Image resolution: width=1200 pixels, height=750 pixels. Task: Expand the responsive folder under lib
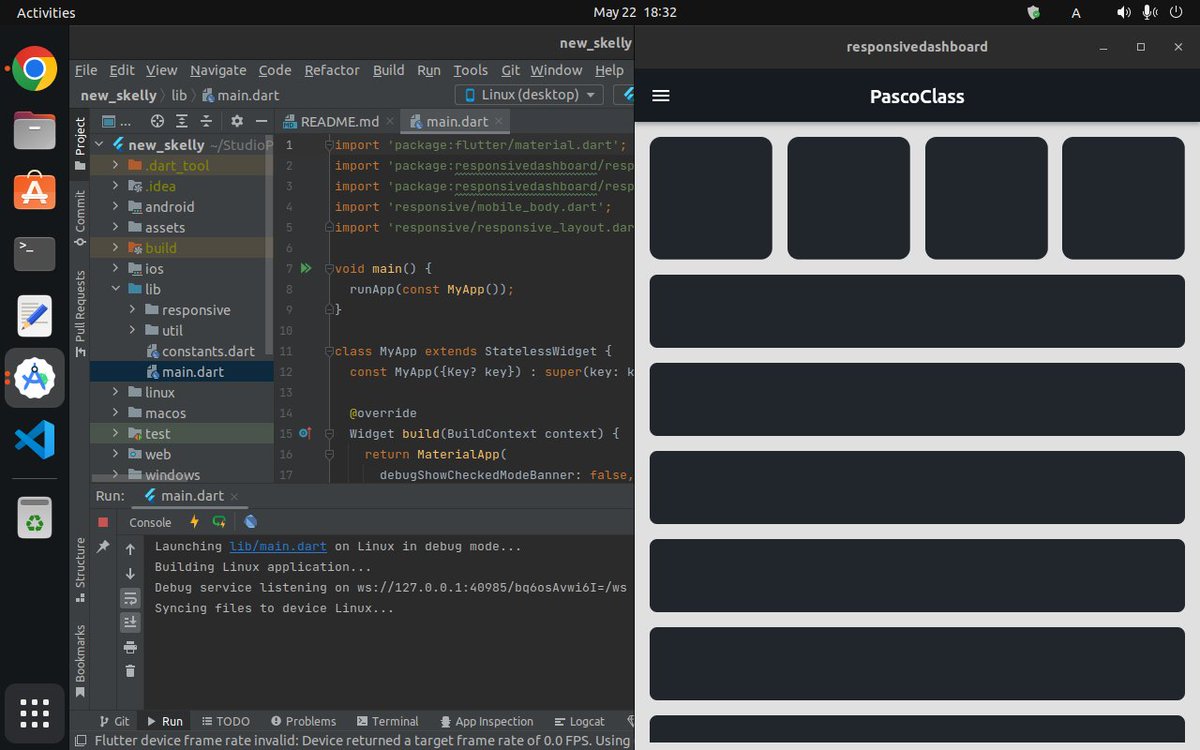point(133,310)
